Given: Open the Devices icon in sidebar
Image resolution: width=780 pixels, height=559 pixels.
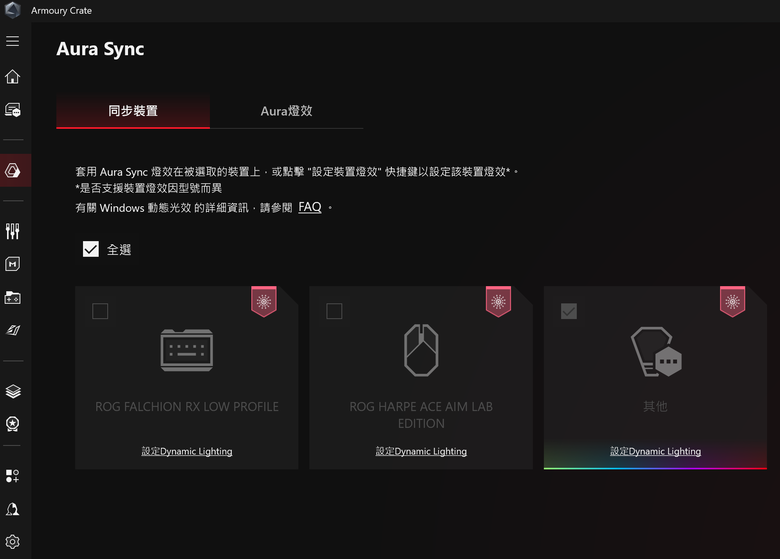Looking at the screenshot, I should [x=12, y=109].
